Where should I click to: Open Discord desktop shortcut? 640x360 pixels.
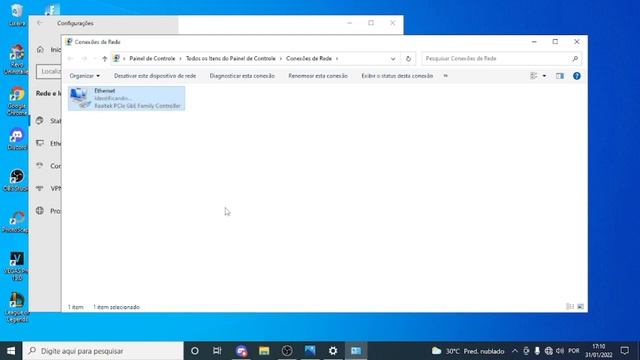[x=17, y=139]
